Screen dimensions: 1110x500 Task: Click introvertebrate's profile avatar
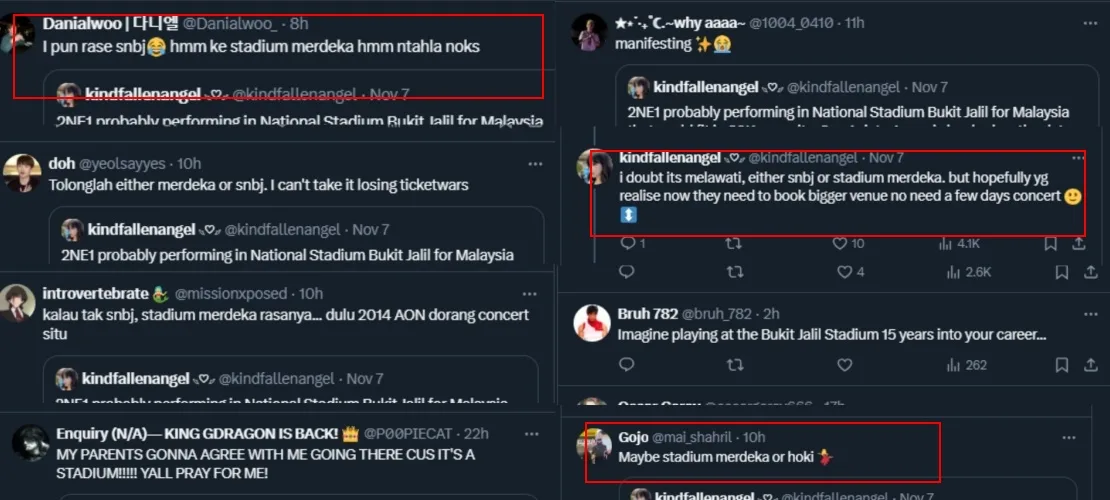18,302
